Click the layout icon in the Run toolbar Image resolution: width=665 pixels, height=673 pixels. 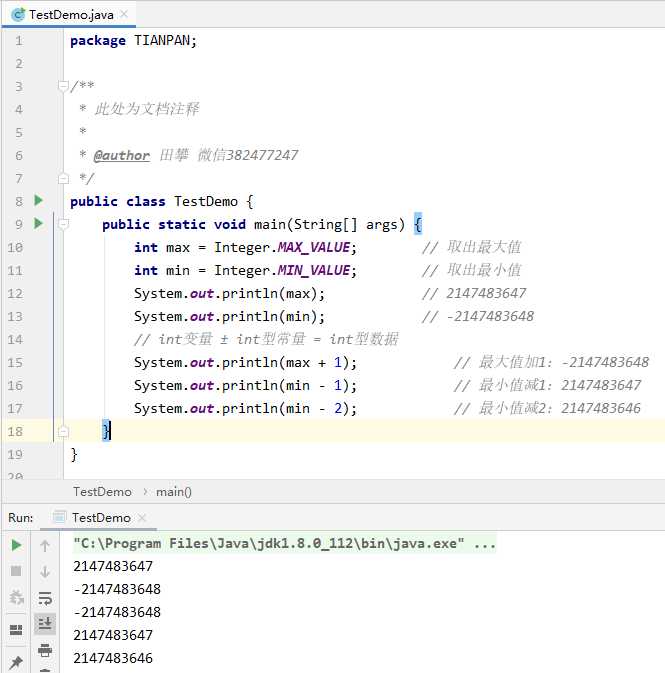coord(16,630)
